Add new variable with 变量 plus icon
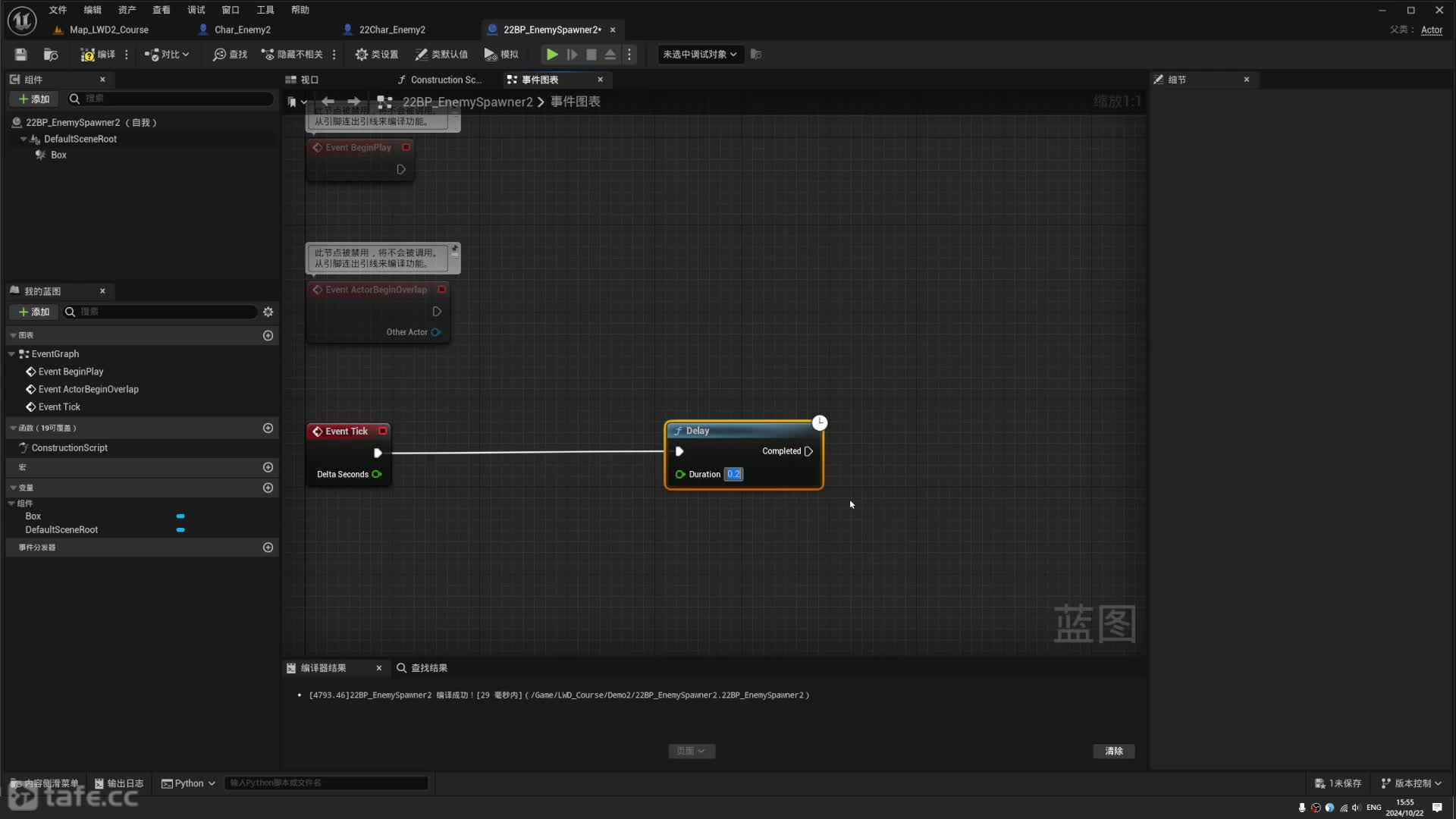Screen dimensions: 1456x819 (268, 488)
